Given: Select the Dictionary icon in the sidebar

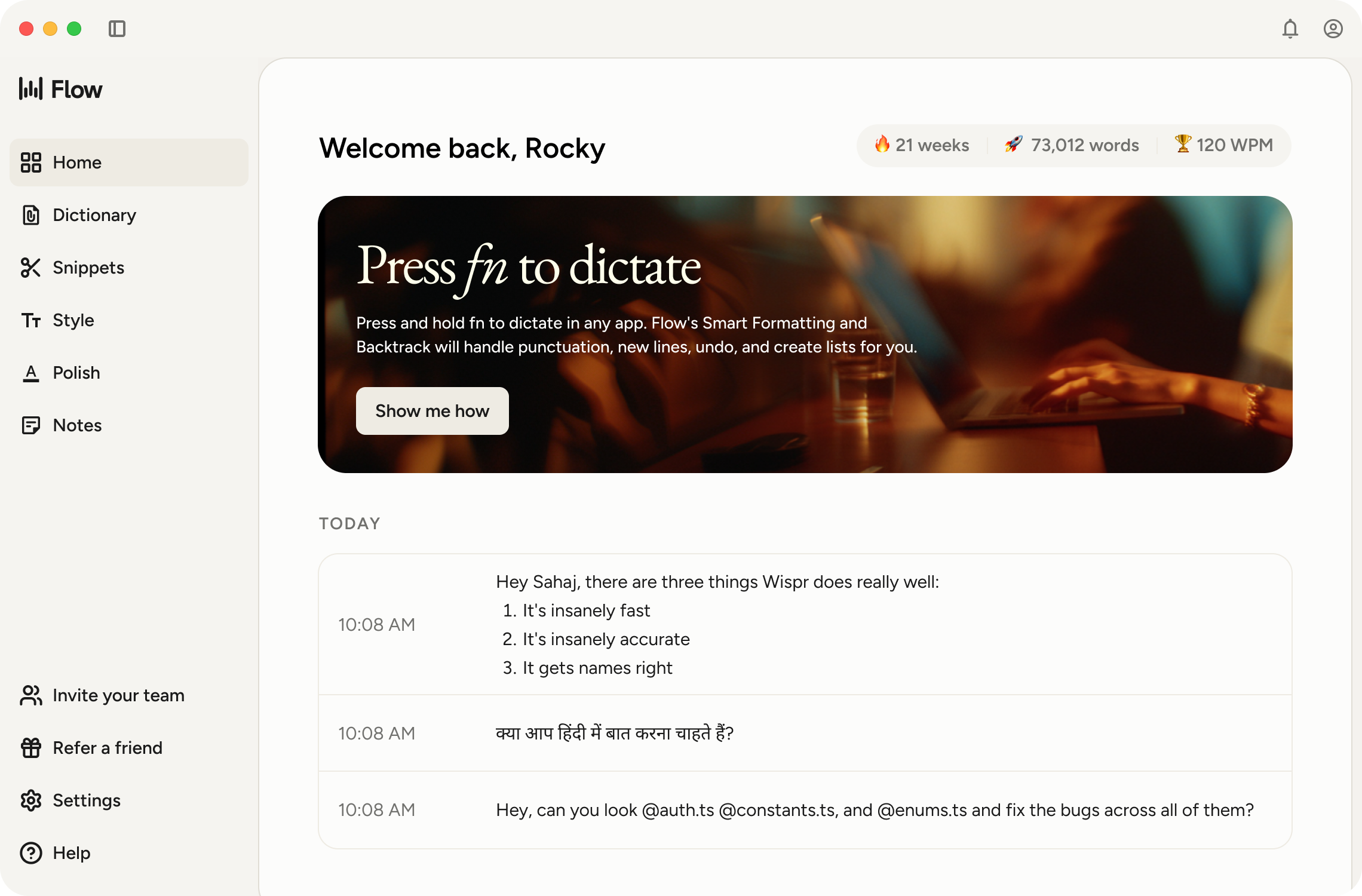Looking at the screenshot, I should 32,215.
